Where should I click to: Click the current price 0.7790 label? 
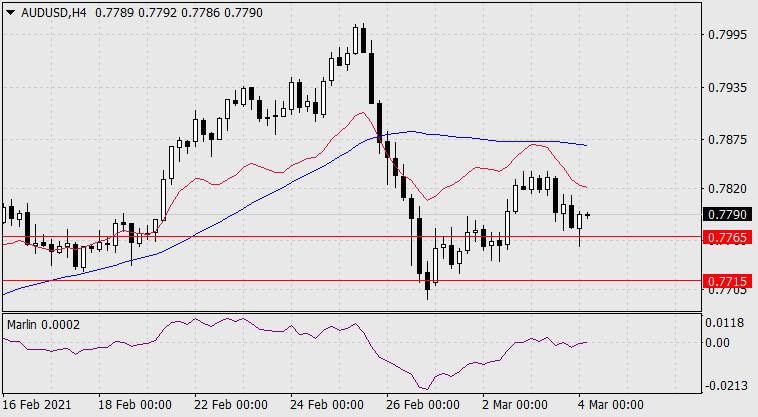coord(727,214)
